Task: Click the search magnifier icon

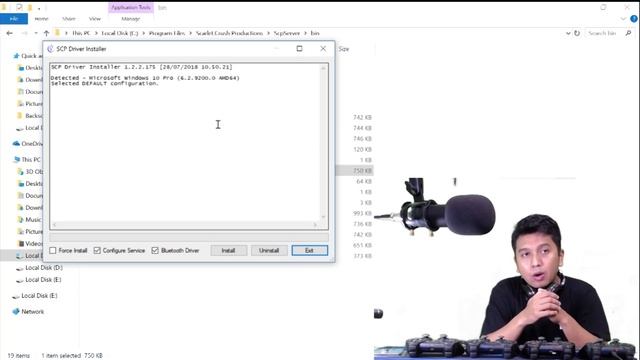Action: point(628,33)
